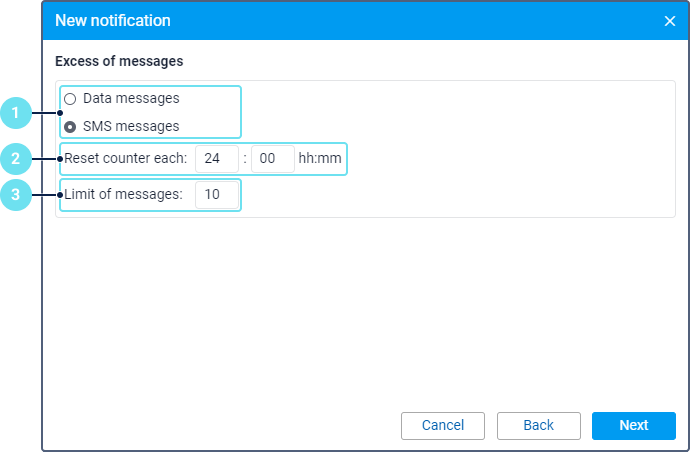
Task: Click the numbered callout badge 1
Action: [17, 113]
